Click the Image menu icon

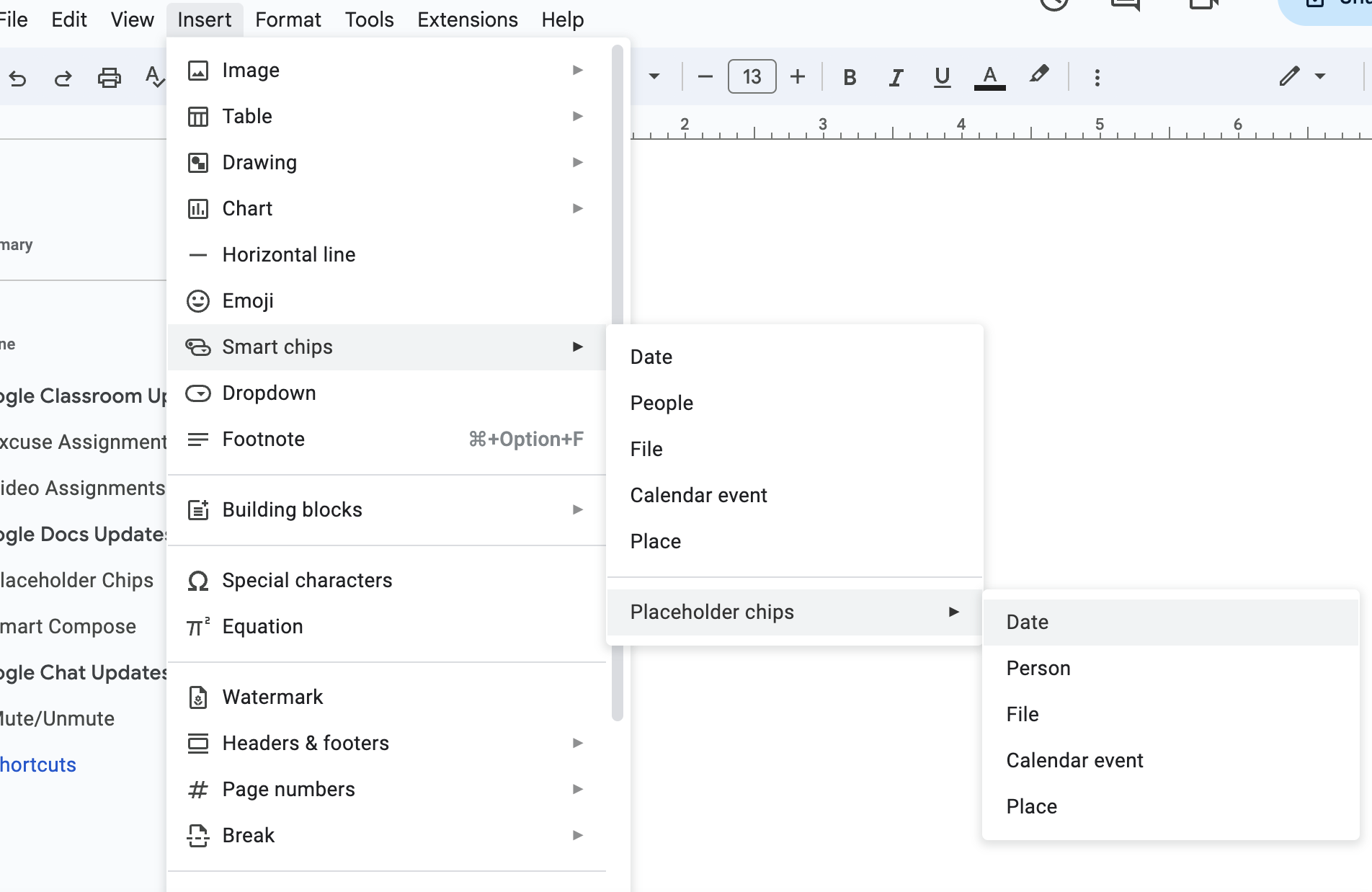pyautogui.click(x=198, y=71)
